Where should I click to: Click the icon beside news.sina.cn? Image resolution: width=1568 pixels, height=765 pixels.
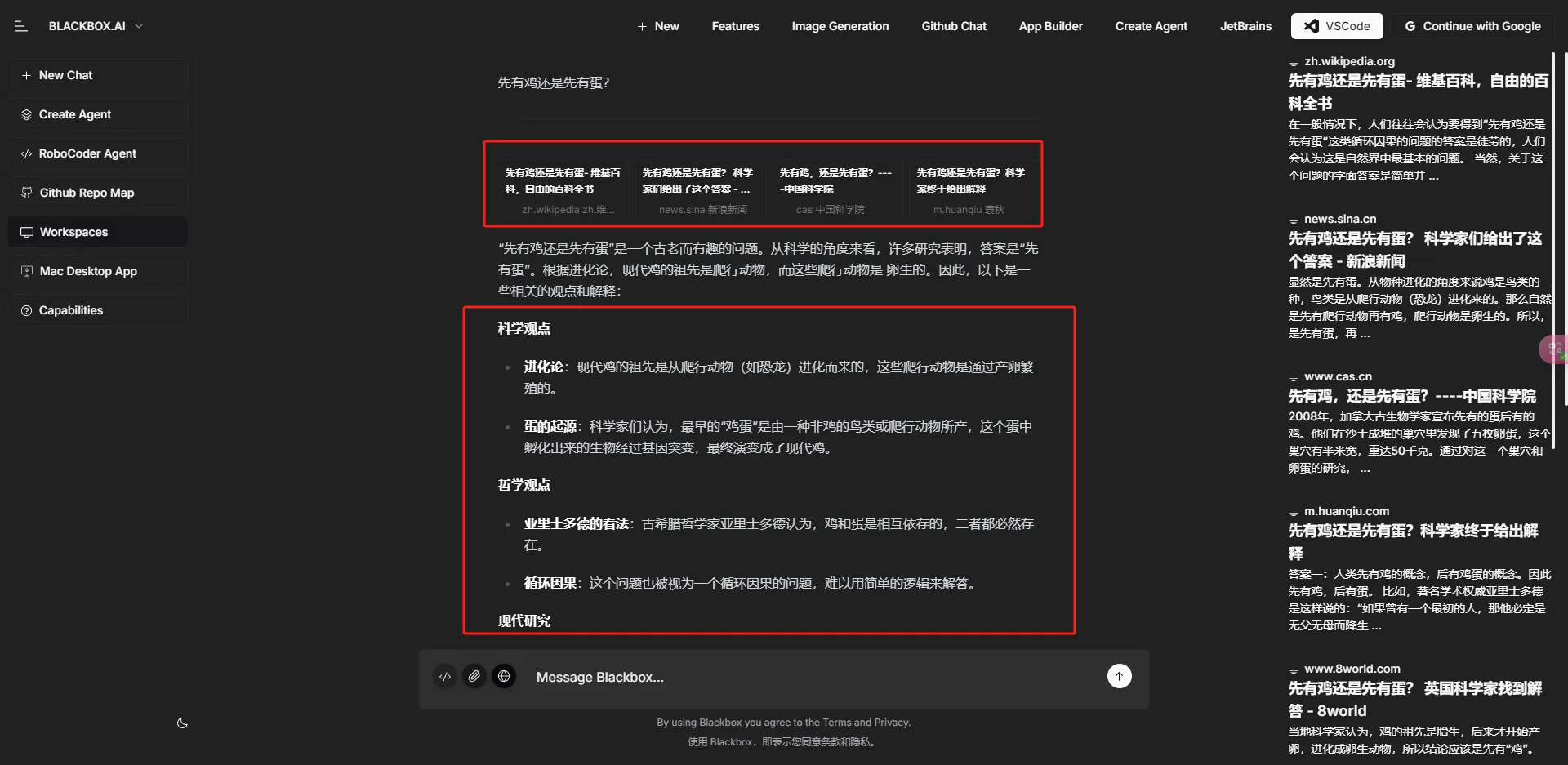pos(1294,220)
